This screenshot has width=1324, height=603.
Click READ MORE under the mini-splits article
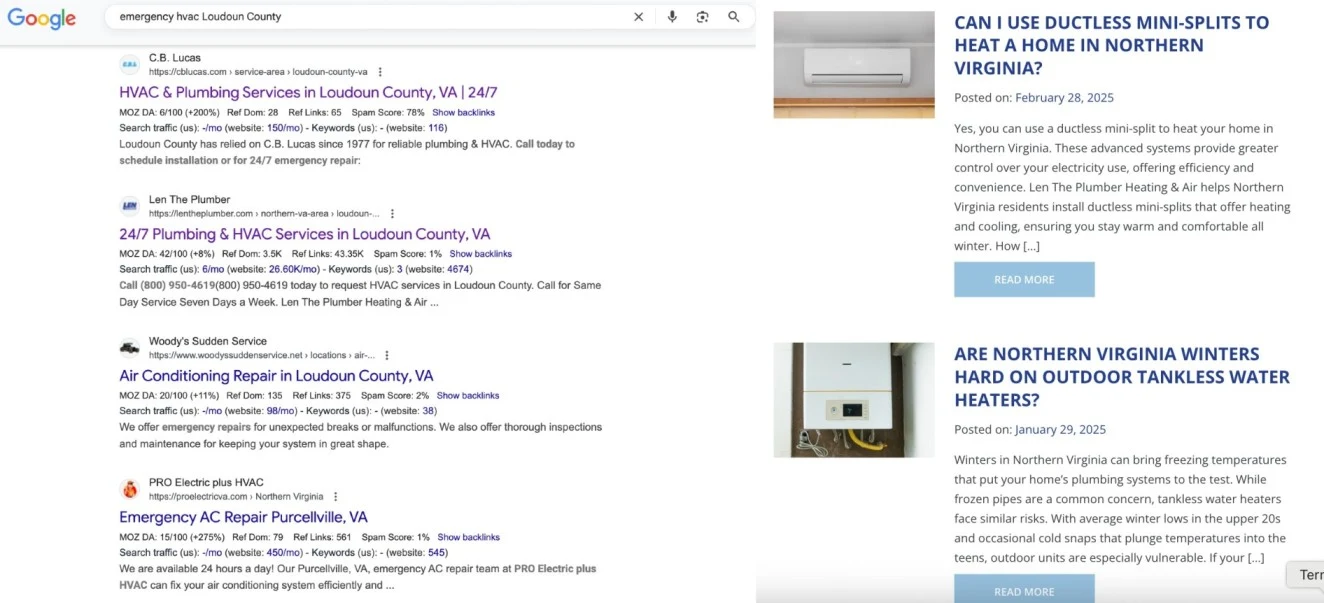tap(1024, 280)
